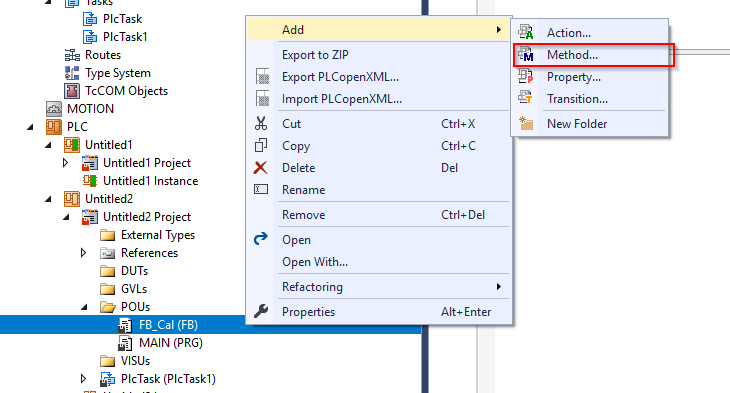The width and height of the screenshot is (730, 393).
Task: Select the GVLs folder
Action: tap(134, 289)
